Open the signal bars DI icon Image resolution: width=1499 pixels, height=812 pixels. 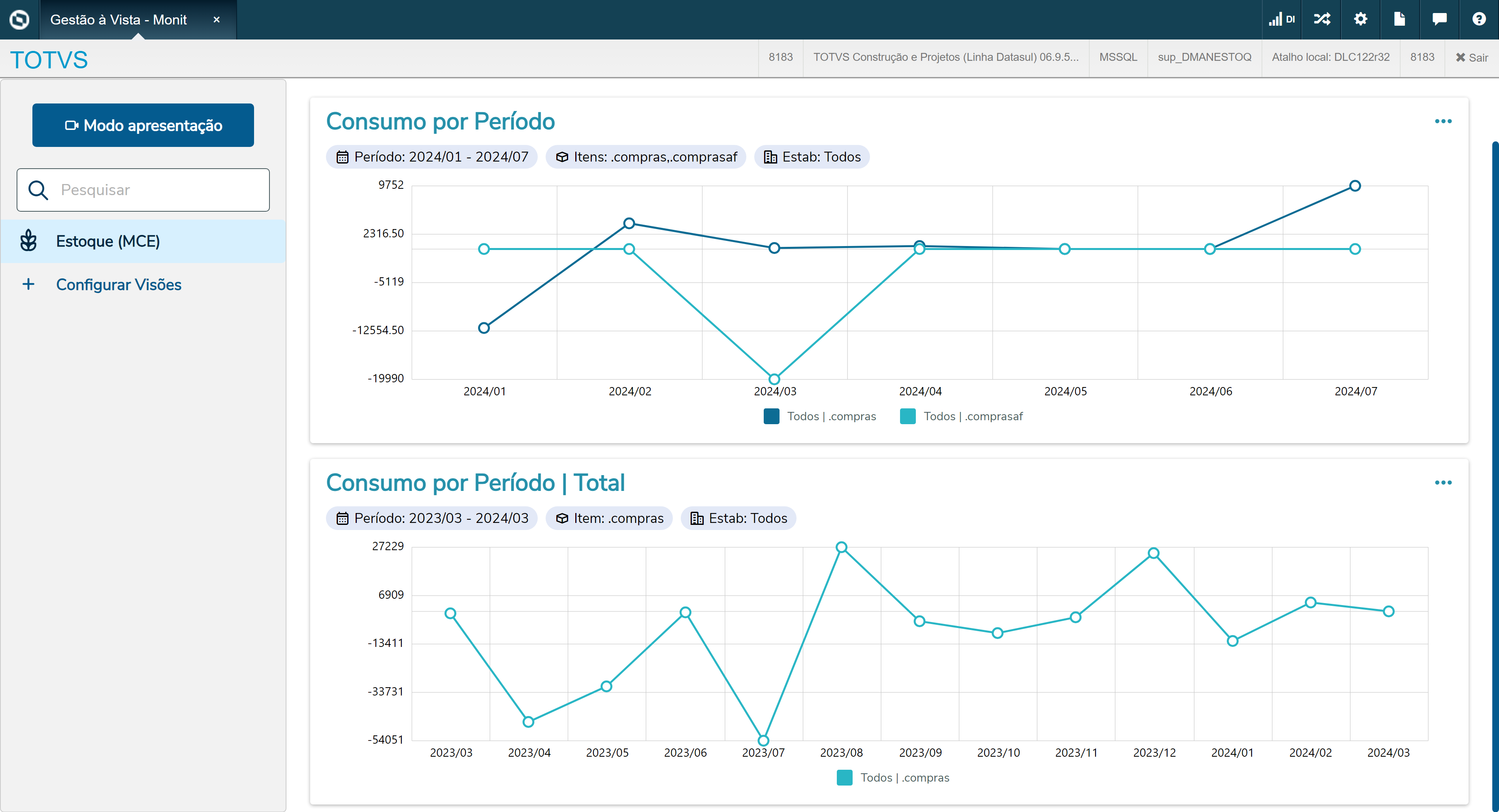(x=1281, y=19)
